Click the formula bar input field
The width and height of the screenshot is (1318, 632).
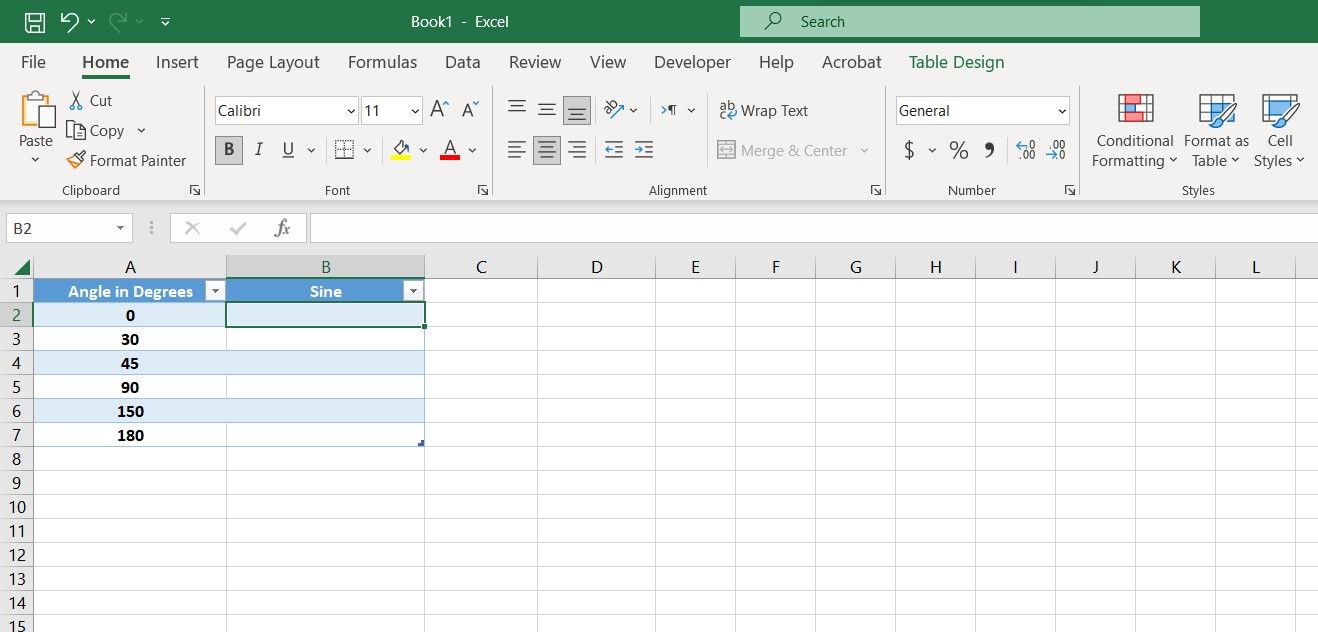point(813,228)
